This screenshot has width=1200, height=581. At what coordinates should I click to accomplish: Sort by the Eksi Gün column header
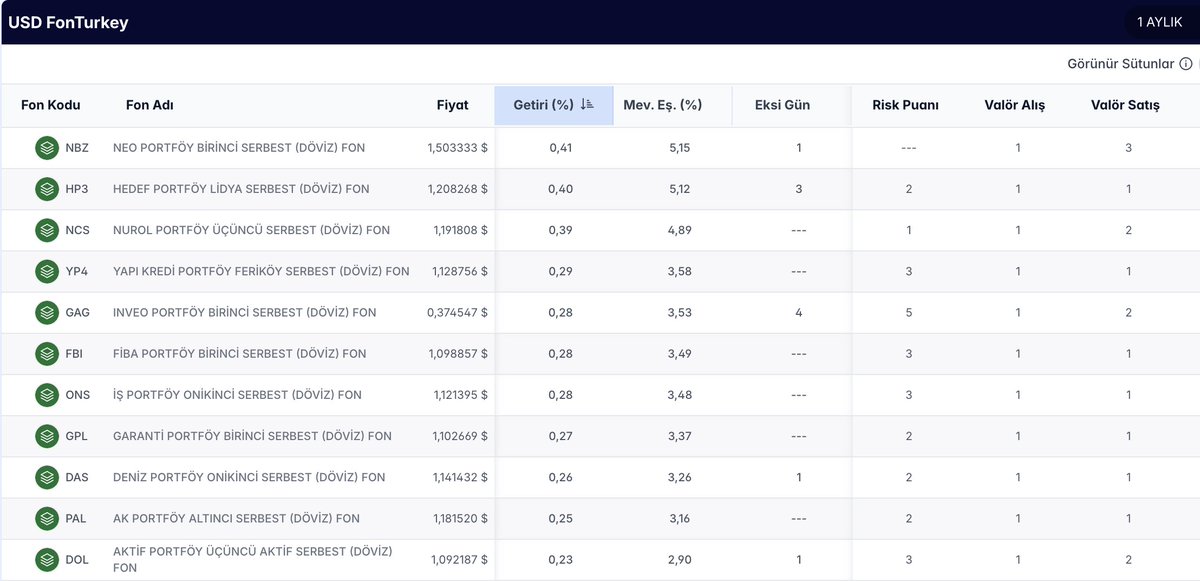pyautogui.click(x=782, y=105)
